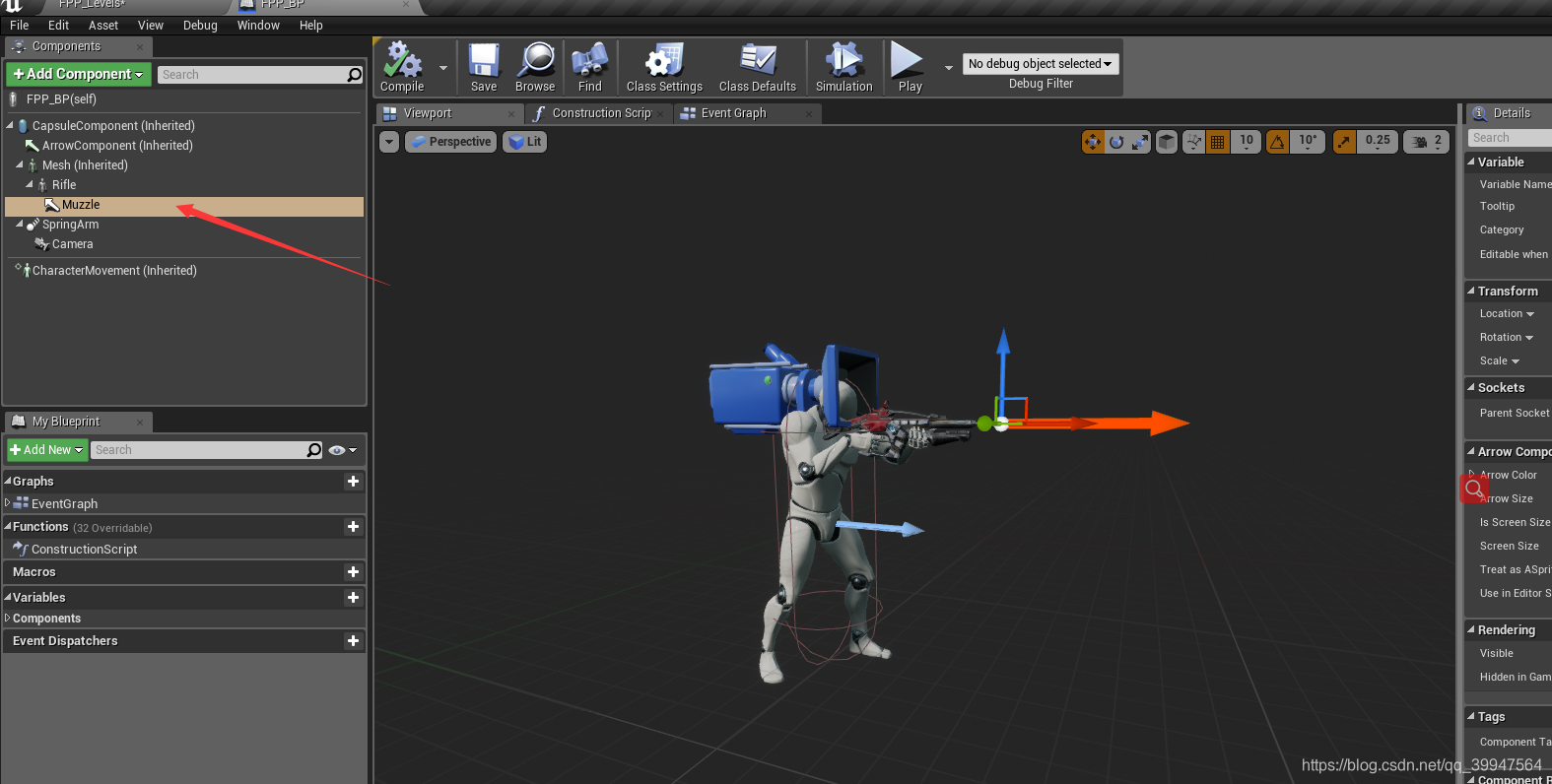Open viewport options arrow menu

click(x=389, y=142)
